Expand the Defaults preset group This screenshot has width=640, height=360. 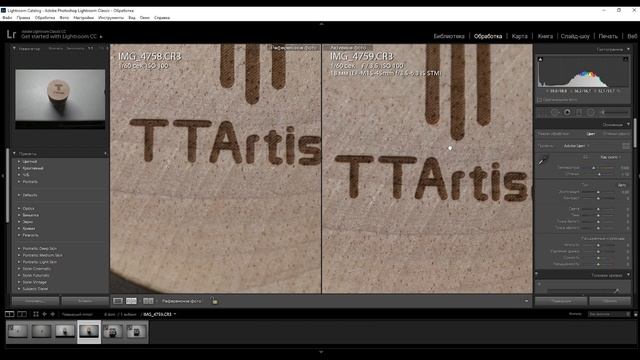19,195
